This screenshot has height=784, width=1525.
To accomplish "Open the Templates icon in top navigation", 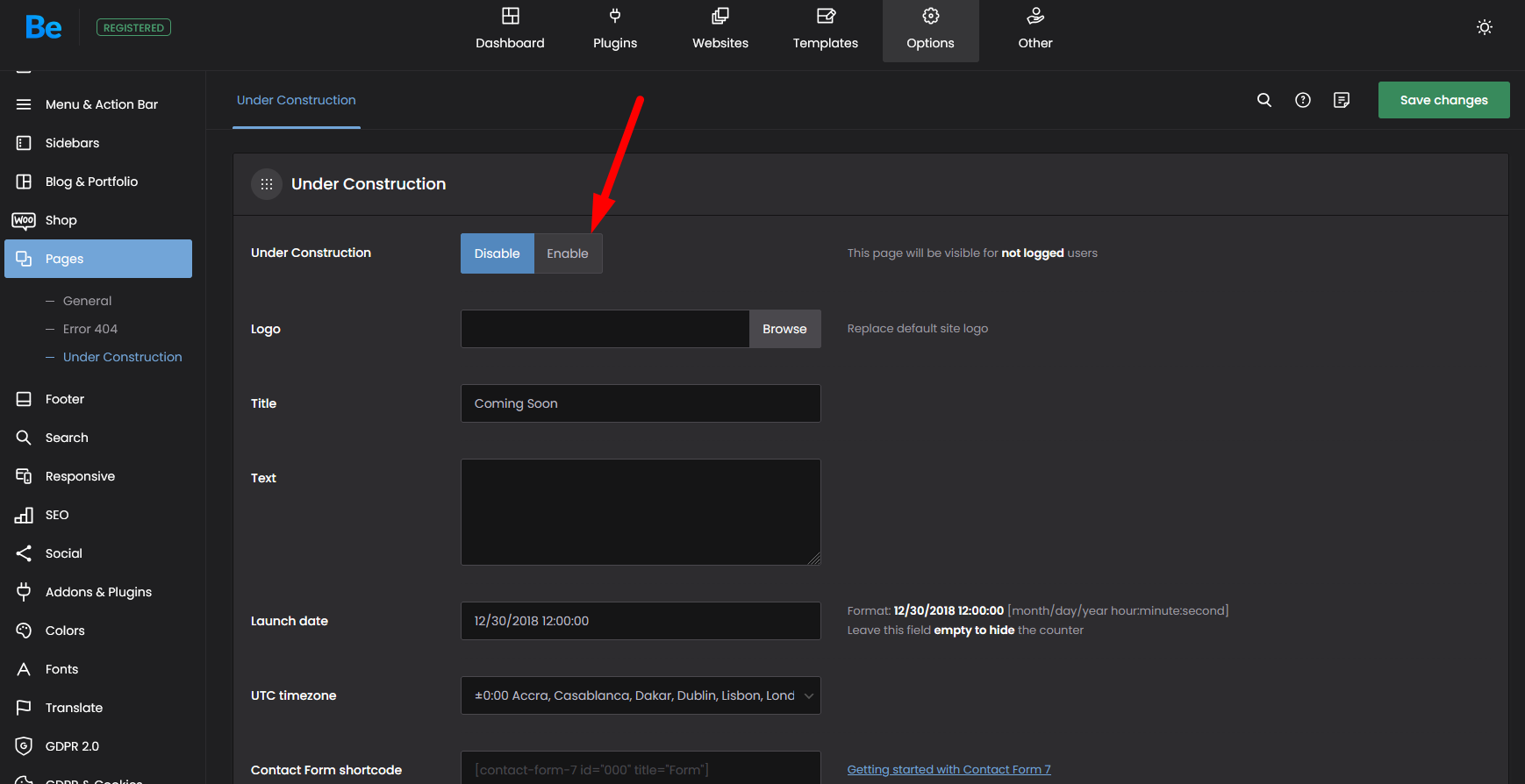I will [x=826, y=16].
